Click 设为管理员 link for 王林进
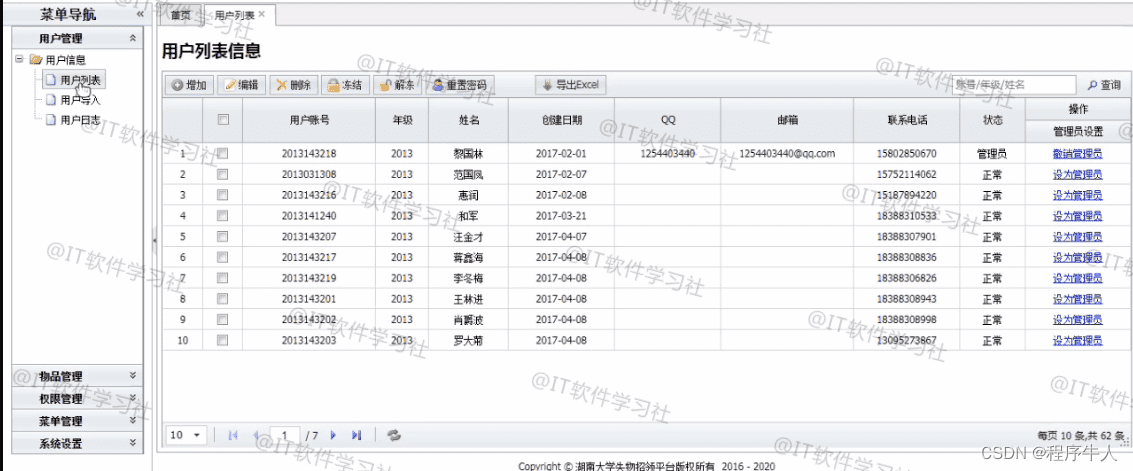This screenshot has width=1133, height=471. point(1077,298)
